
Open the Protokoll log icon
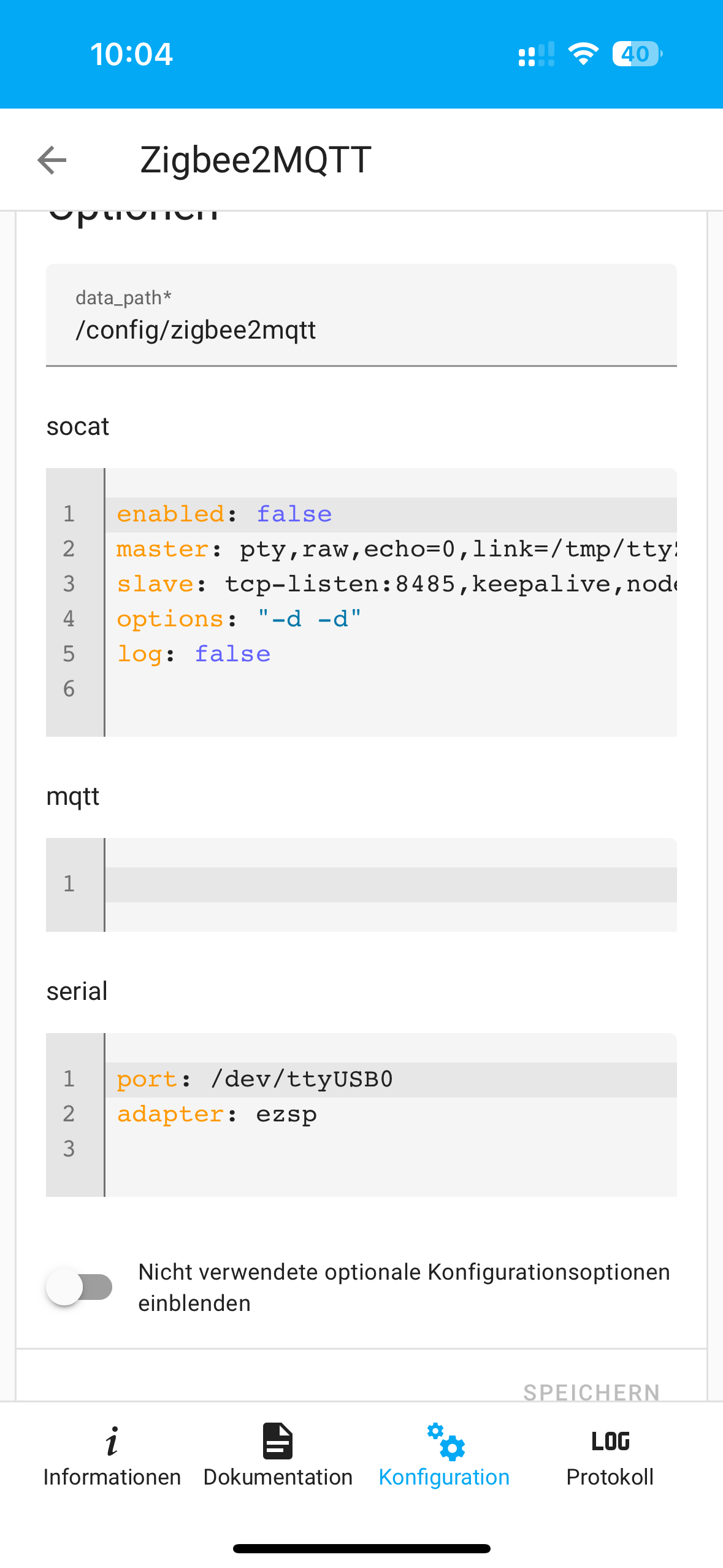[x=610, y=1441]
